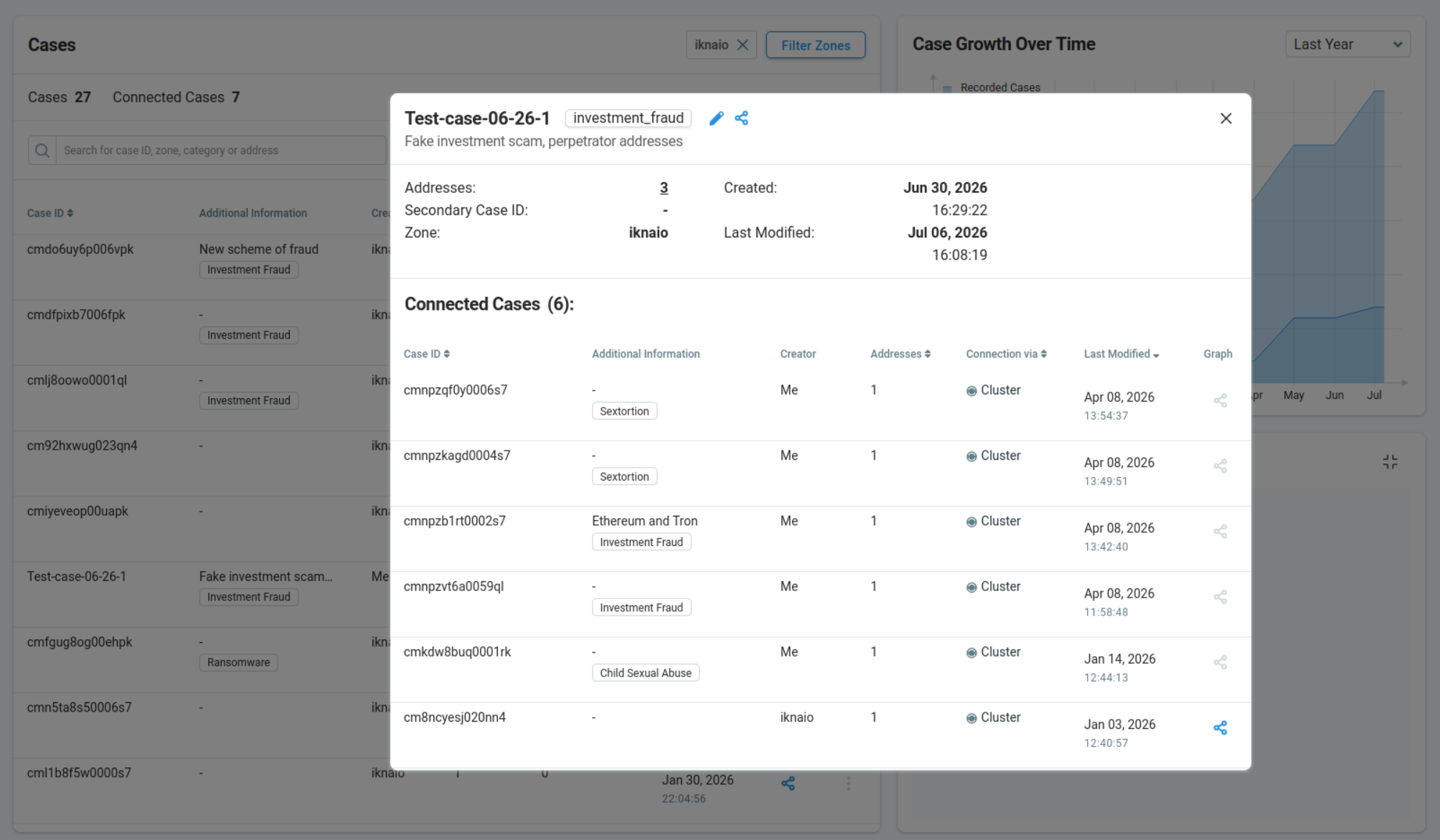Viewport: 1440px width, 840px height.
Task: Open graph icon for case cmnpzqf0y0006s7
Action: pos(1220,401)
